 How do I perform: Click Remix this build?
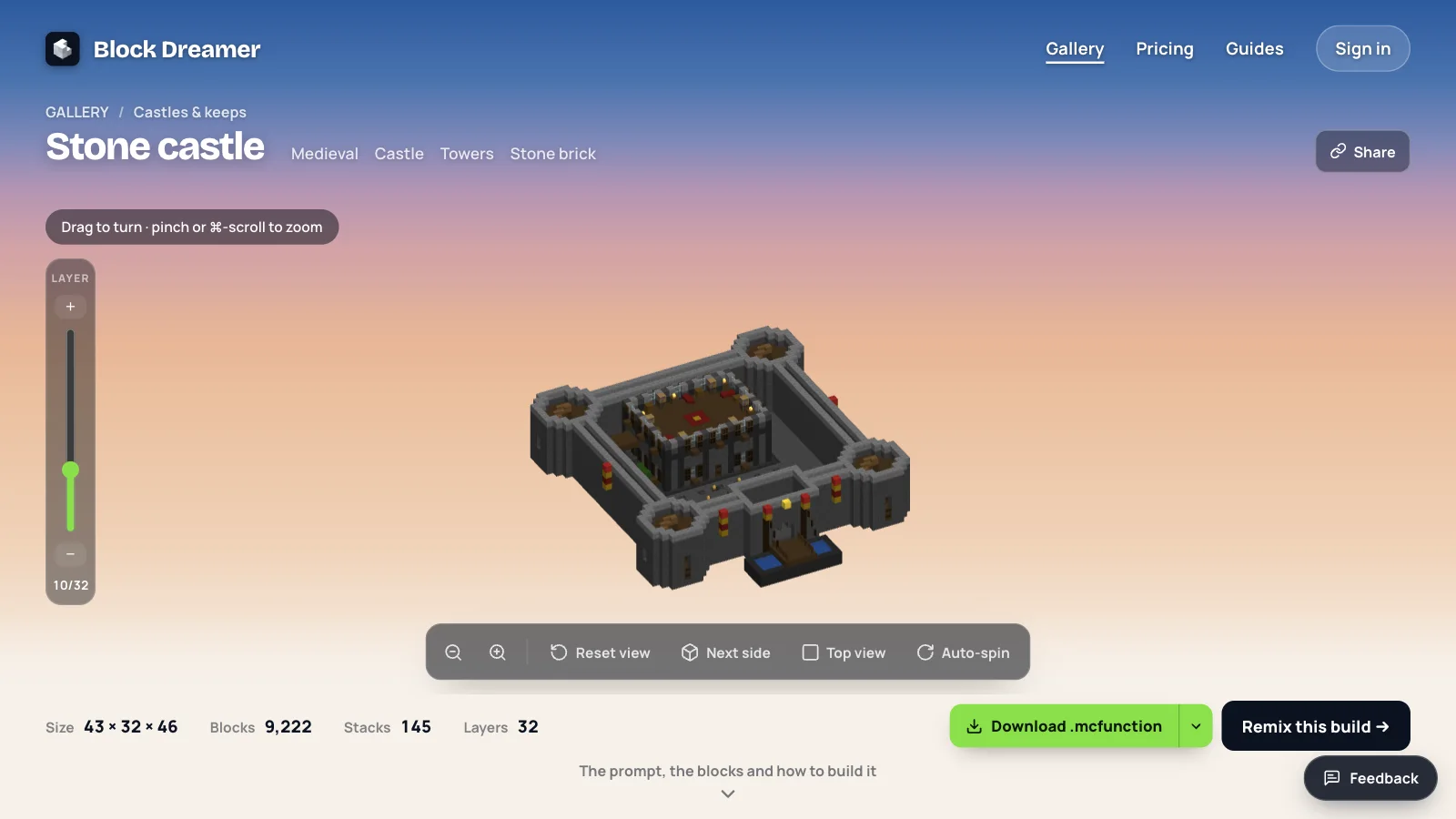[1315, 726]
